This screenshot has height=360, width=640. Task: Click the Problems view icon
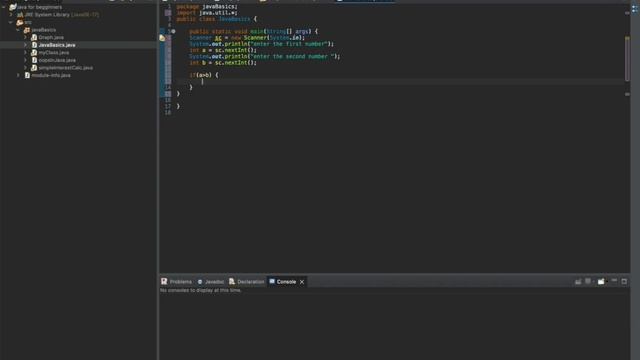point(164,281)
